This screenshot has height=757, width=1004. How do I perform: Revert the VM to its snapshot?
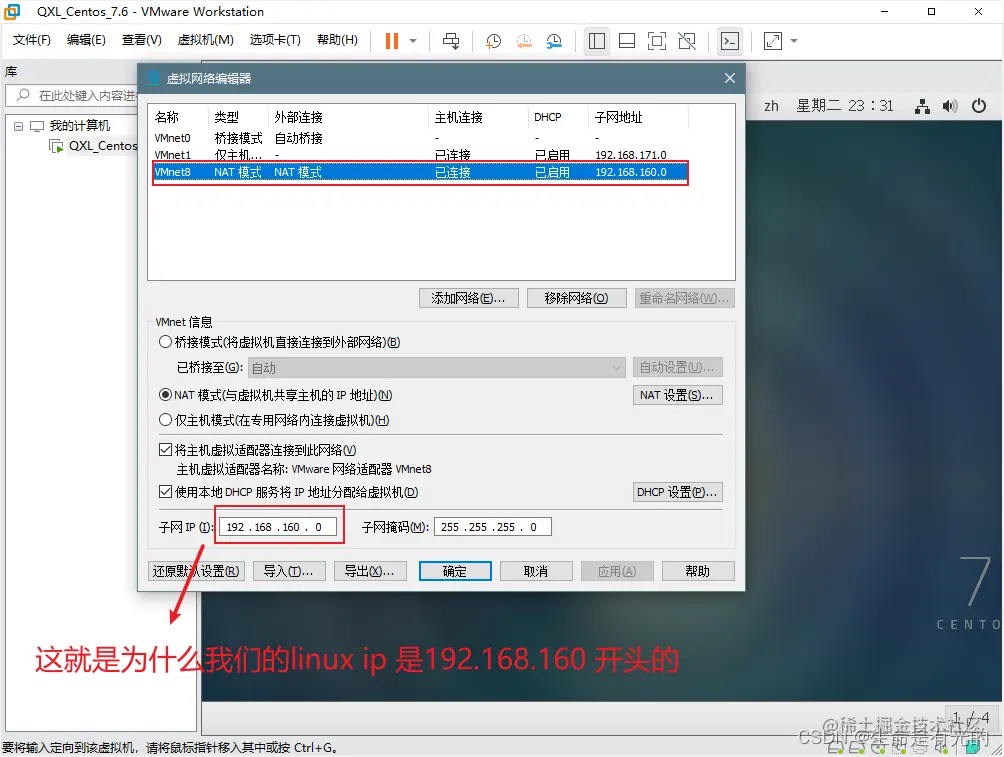(x=524, y=40)
